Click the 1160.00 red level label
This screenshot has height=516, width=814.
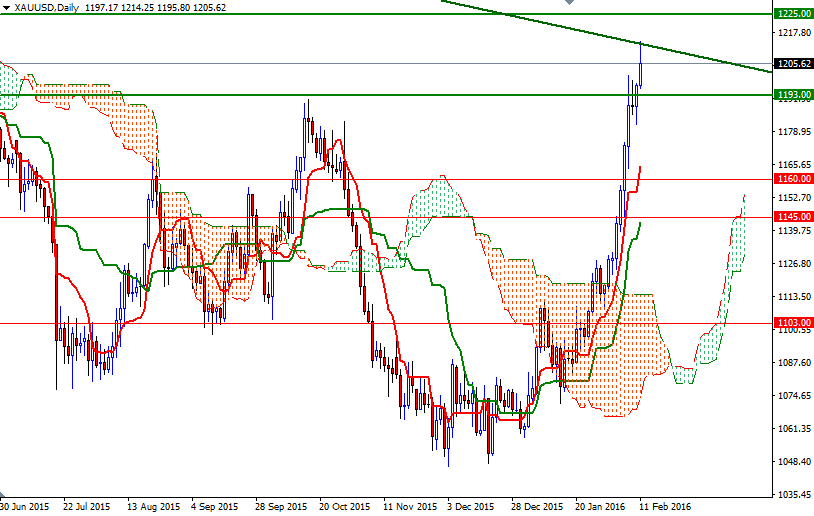(793, 179)
